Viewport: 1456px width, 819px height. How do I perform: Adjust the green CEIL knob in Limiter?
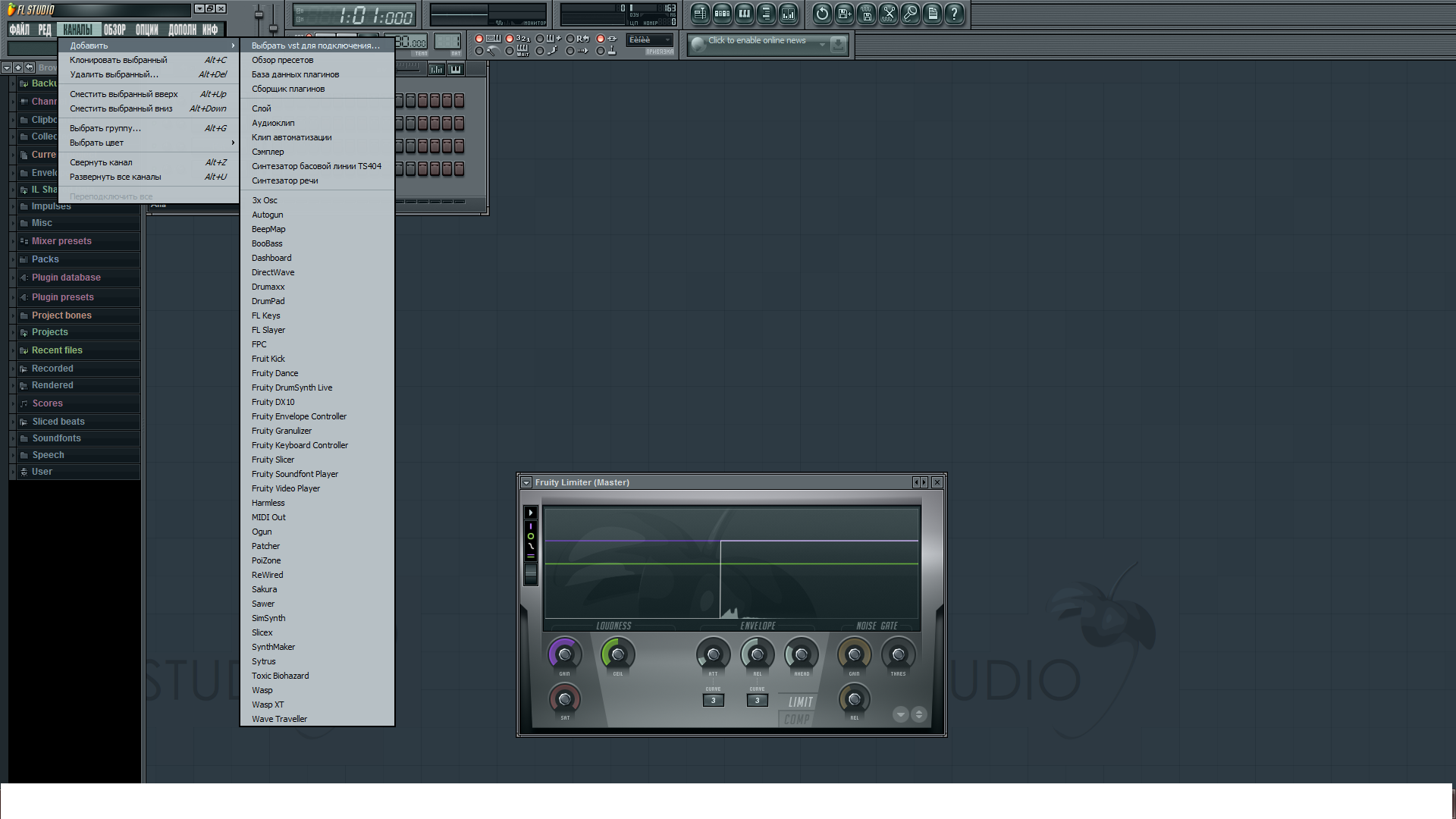point(617,654)
